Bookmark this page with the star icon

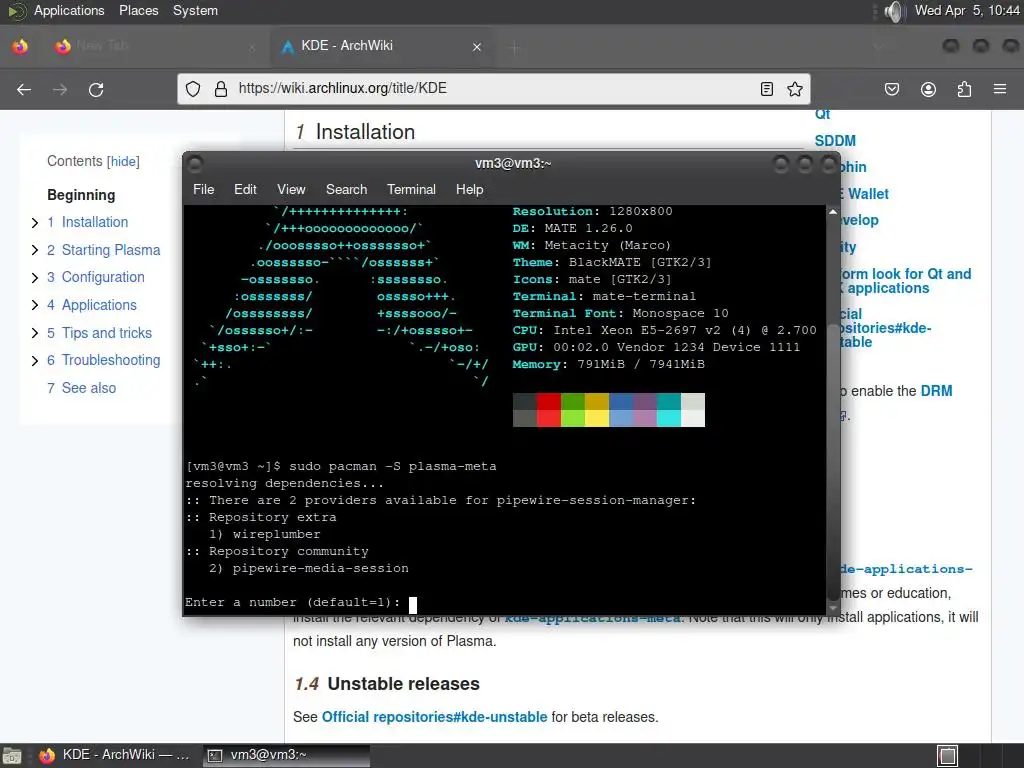tap(795, 89)
